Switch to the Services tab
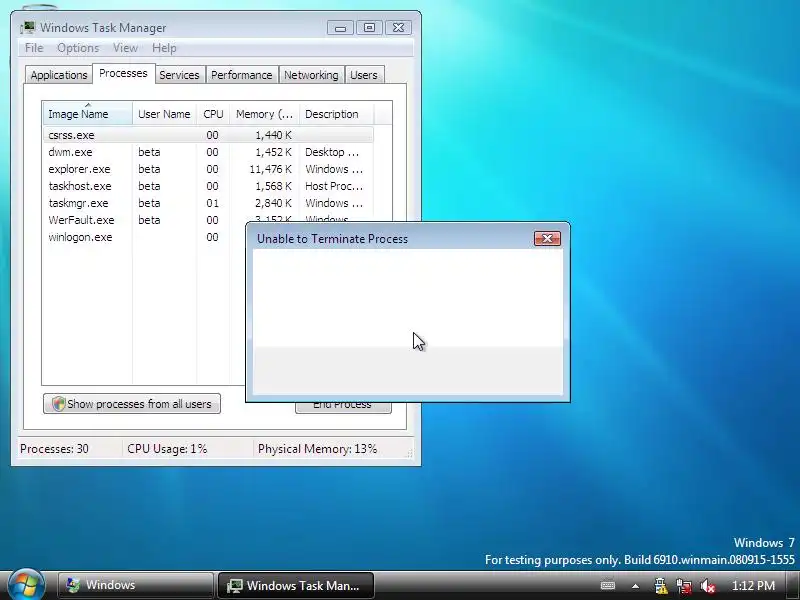Image resolution: width=800 pixels, height=600 pixels. pos(179,75)
